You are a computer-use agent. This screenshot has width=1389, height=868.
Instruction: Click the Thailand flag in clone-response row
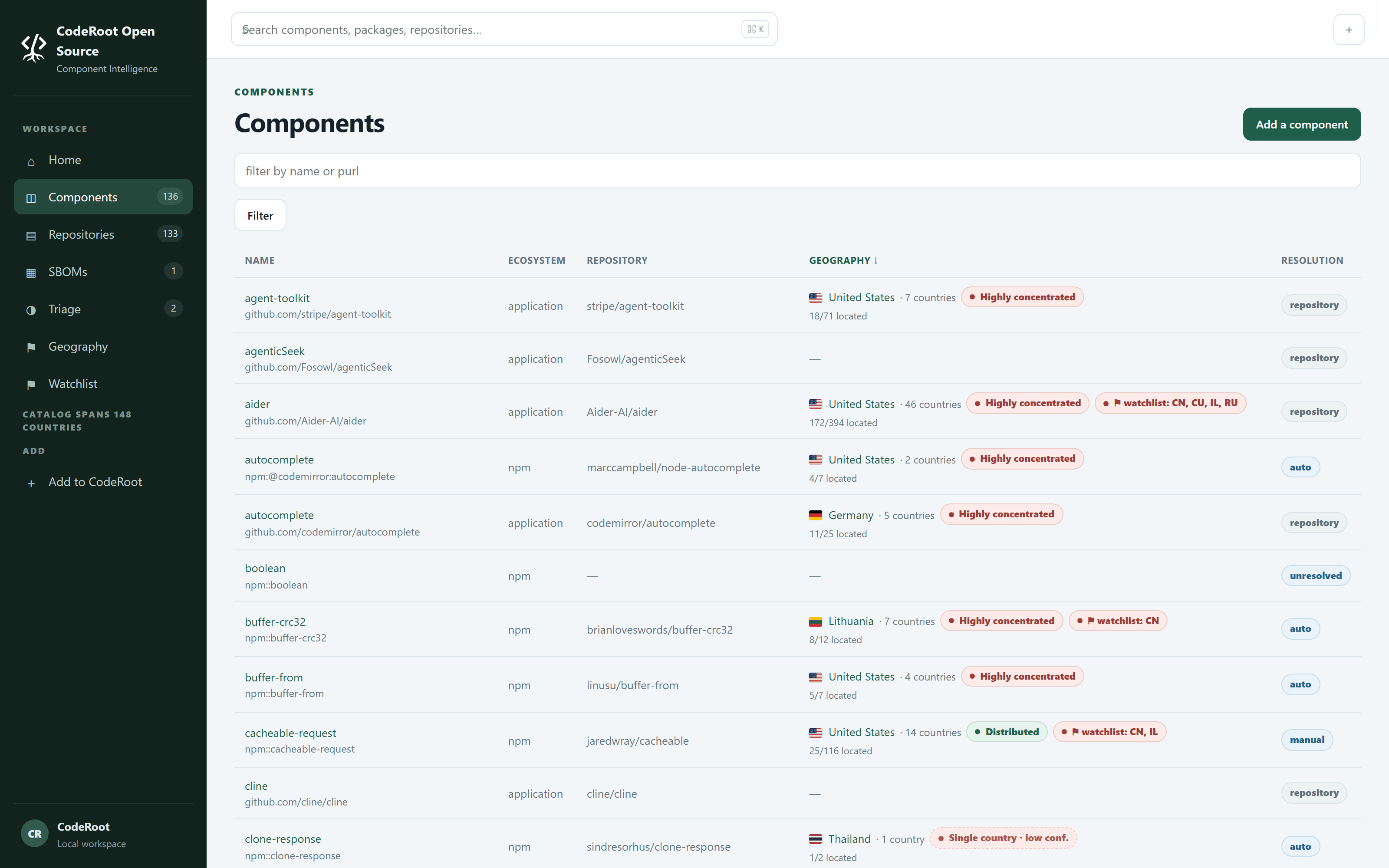816,839
